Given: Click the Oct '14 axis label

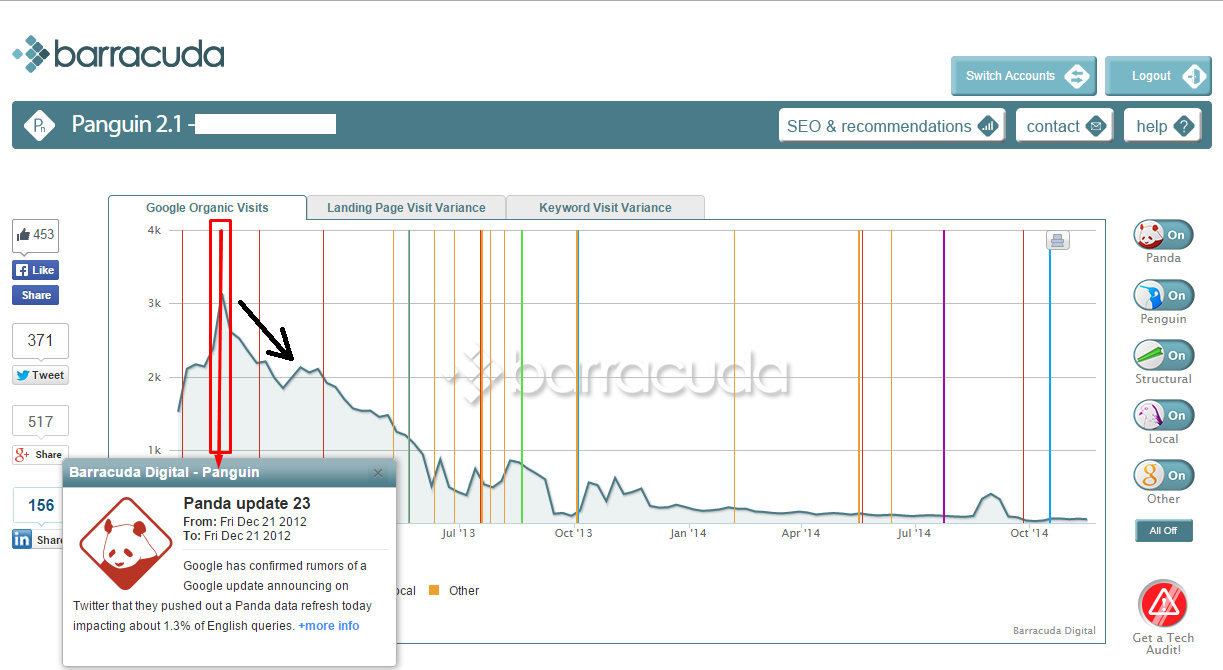Looking at the screenshot, I should click(x=1029, y=534).
